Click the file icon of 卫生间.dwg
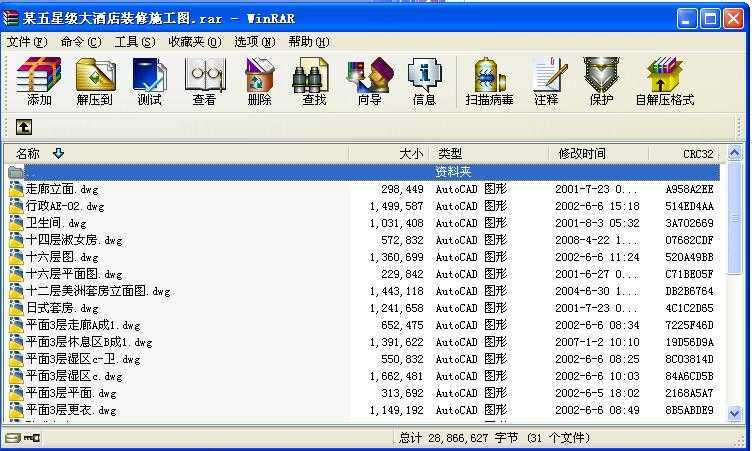This screenshot has width=752, height=451. tap(16, 223)
